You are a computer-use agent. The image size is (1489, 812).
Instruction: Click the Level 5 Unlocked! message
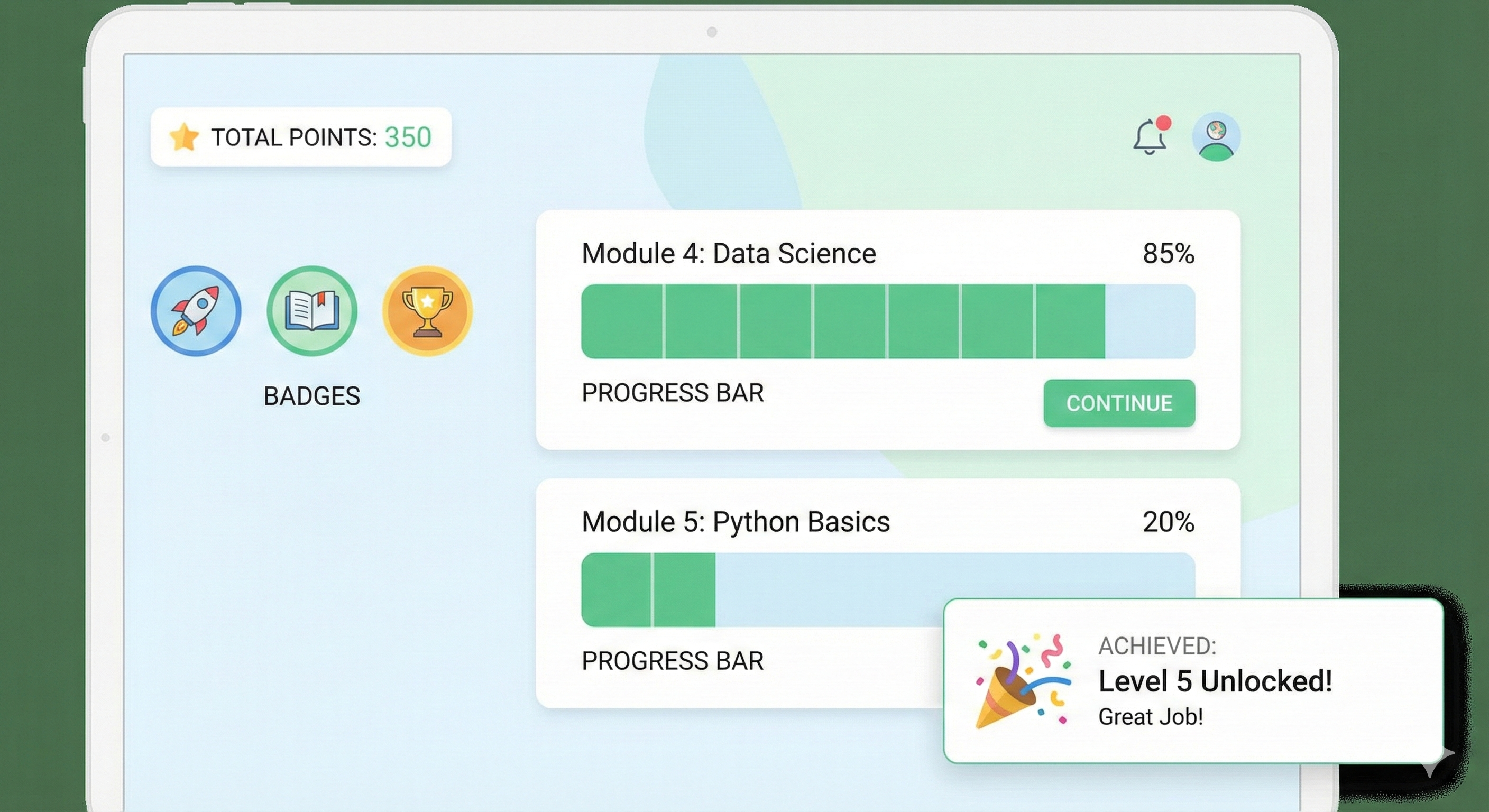pyautogui.click(x=1215, y=681)
